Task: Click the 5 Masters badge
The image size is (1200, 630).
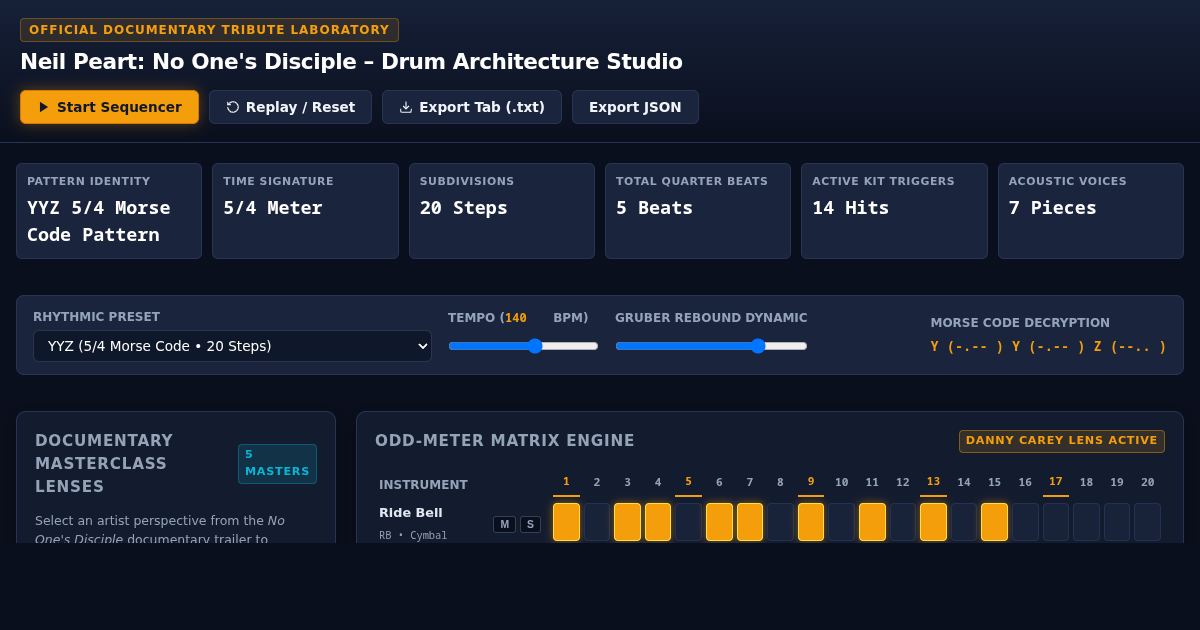Action: [277, 464]
